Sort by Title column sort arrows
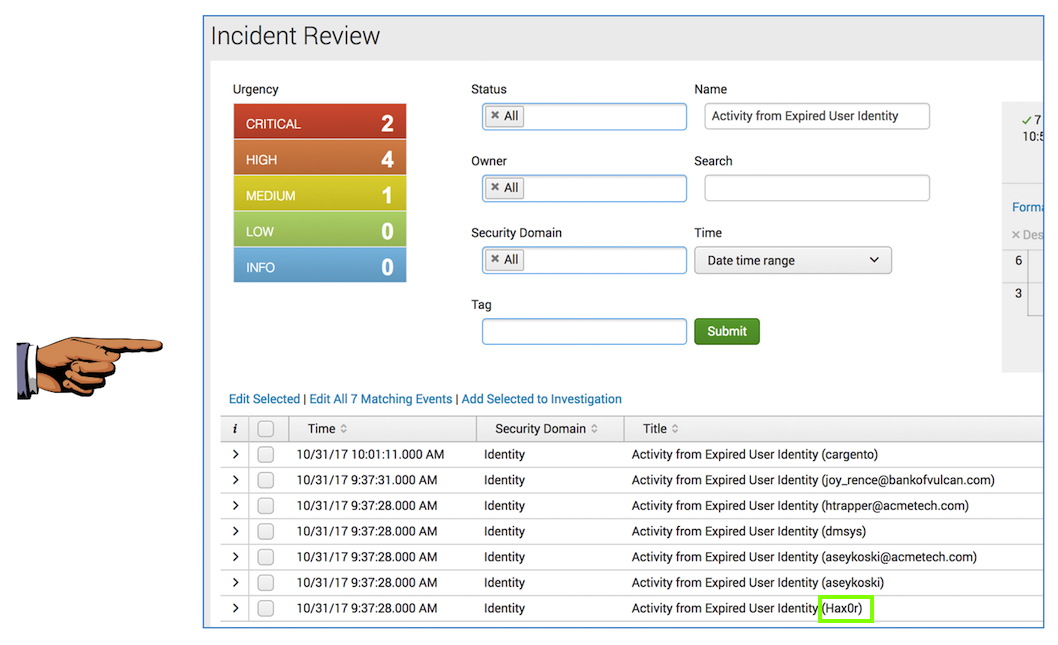Viewport: 1058px width, 645px height. tap(675, 429)
